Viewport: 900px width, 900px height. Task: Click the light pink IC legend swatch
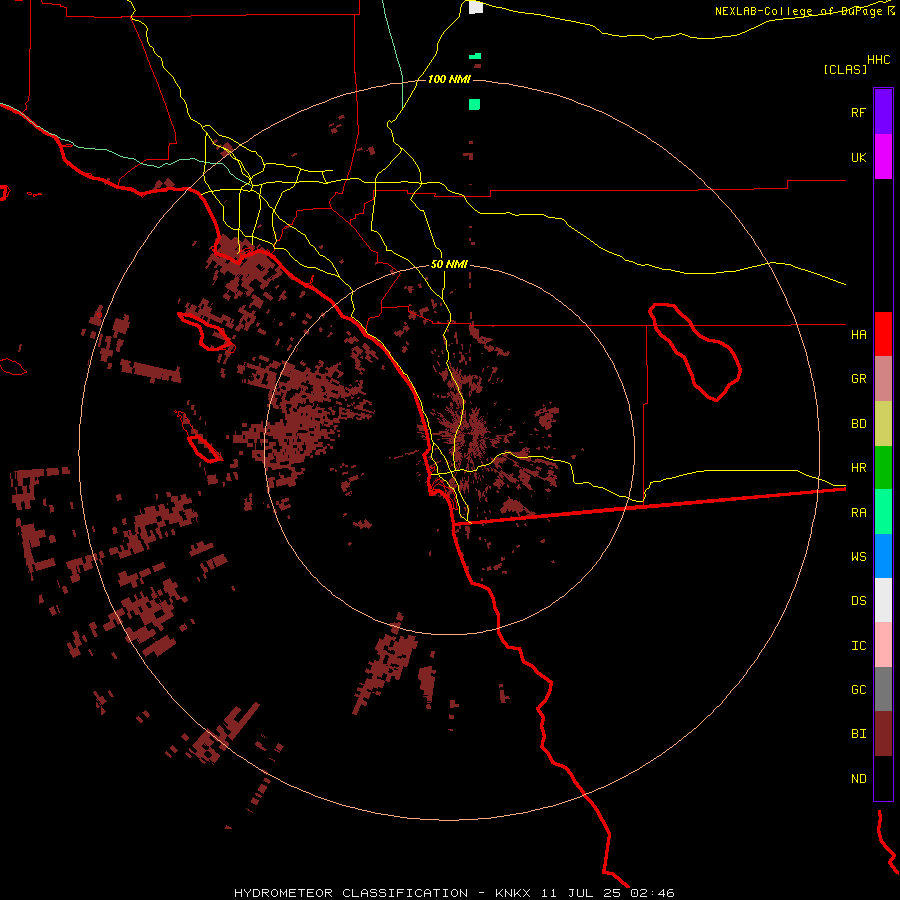[x=883, y=645]
